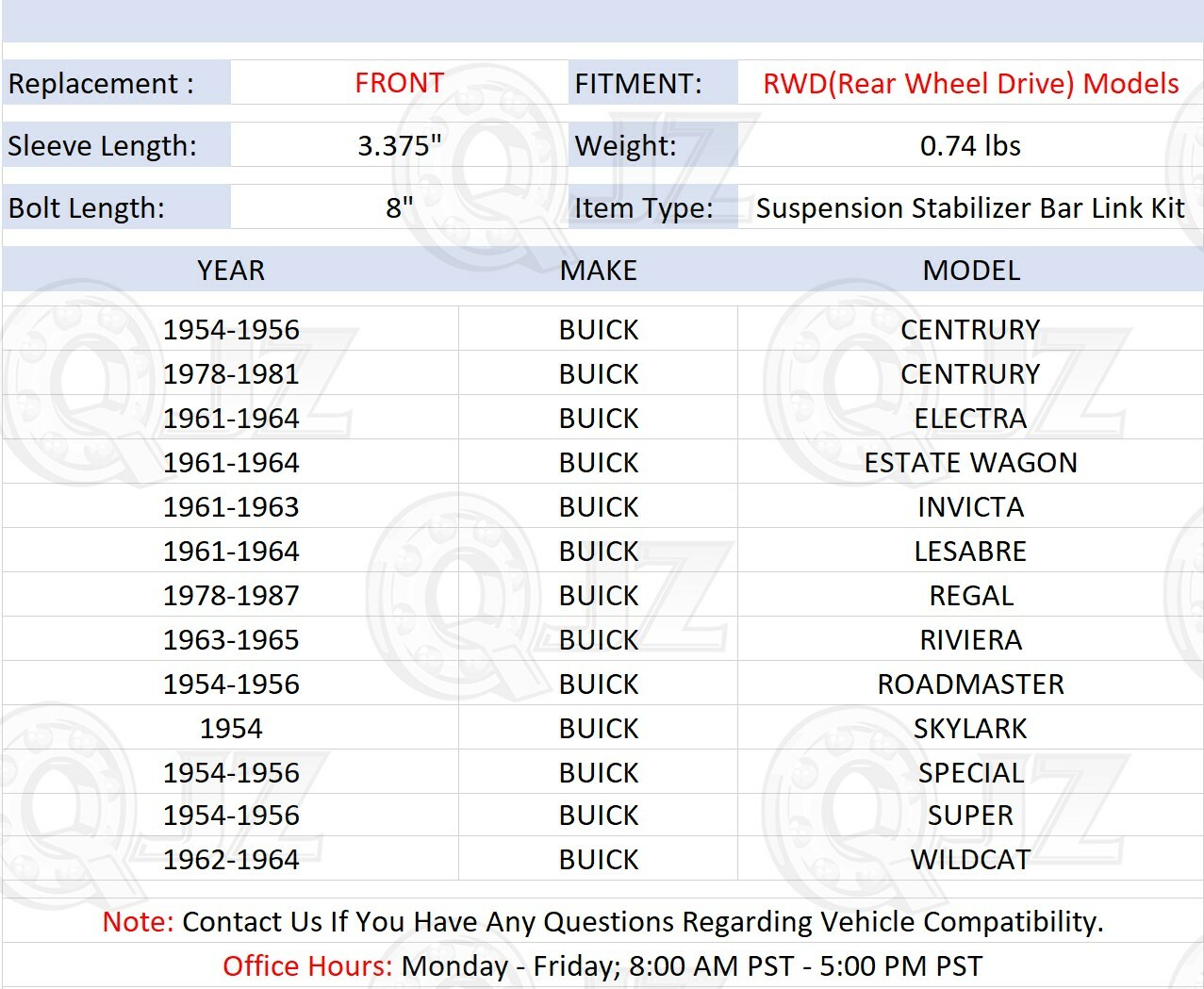
Task: Click the MAKE column header
Action: click(x=599, y=271)
